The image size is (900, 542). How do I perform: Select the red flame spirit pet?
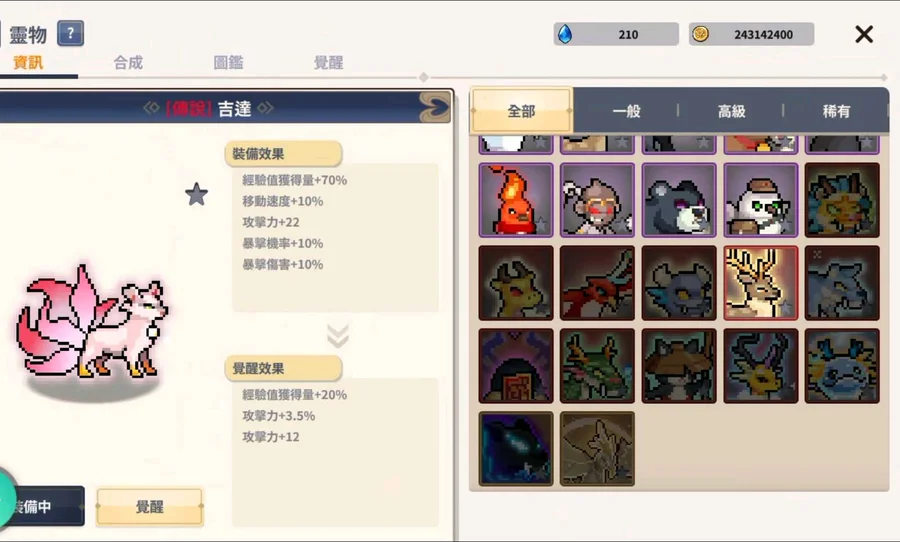(x=516, y=200)
